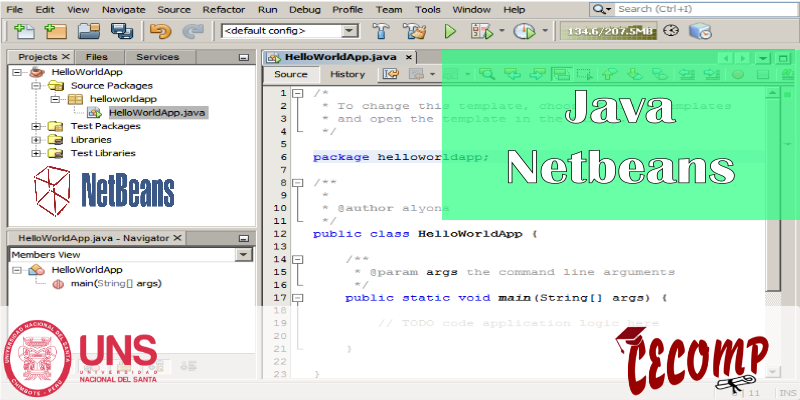Click Find Previous Occurrence icon
Screen dimensions: 800x400
pos(512,74)
